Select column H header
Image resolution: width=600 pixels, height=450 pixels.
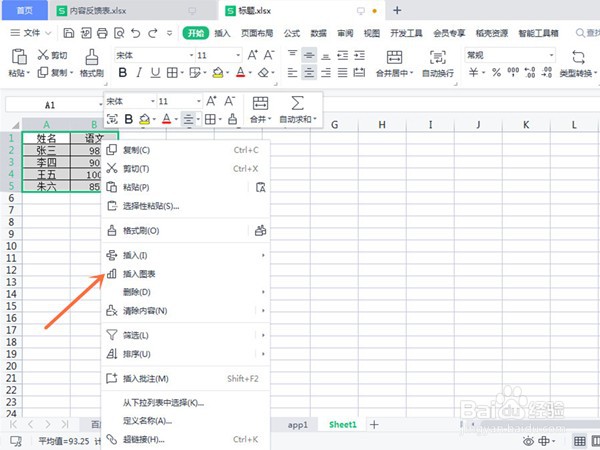(x=382, y=125)
